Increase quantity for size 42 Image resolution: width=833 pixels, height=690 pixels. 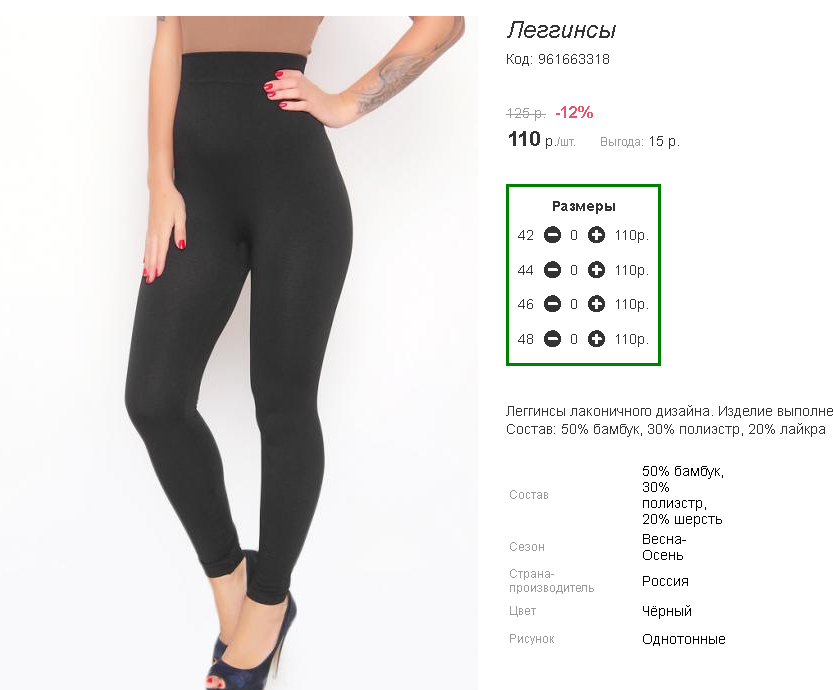[x=596, y=235]
